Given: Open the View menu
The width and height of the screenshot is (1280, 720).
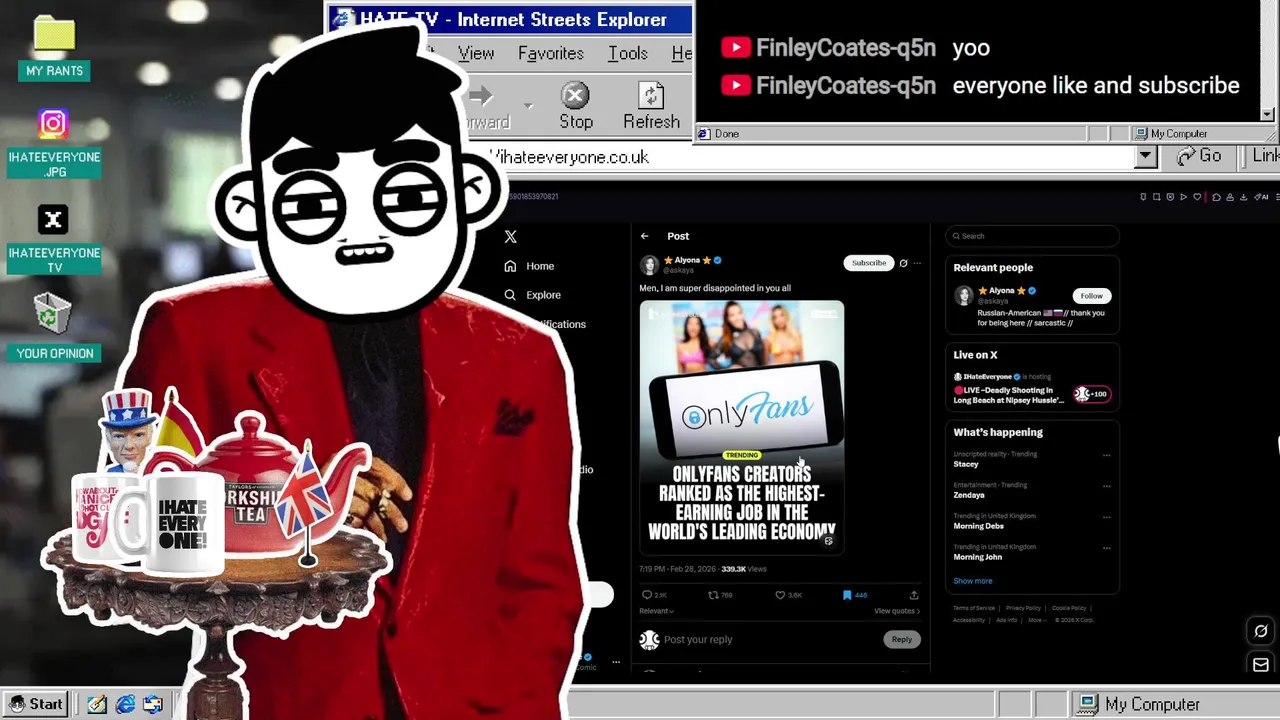Looking at the screenshot, I should [476, 53].
